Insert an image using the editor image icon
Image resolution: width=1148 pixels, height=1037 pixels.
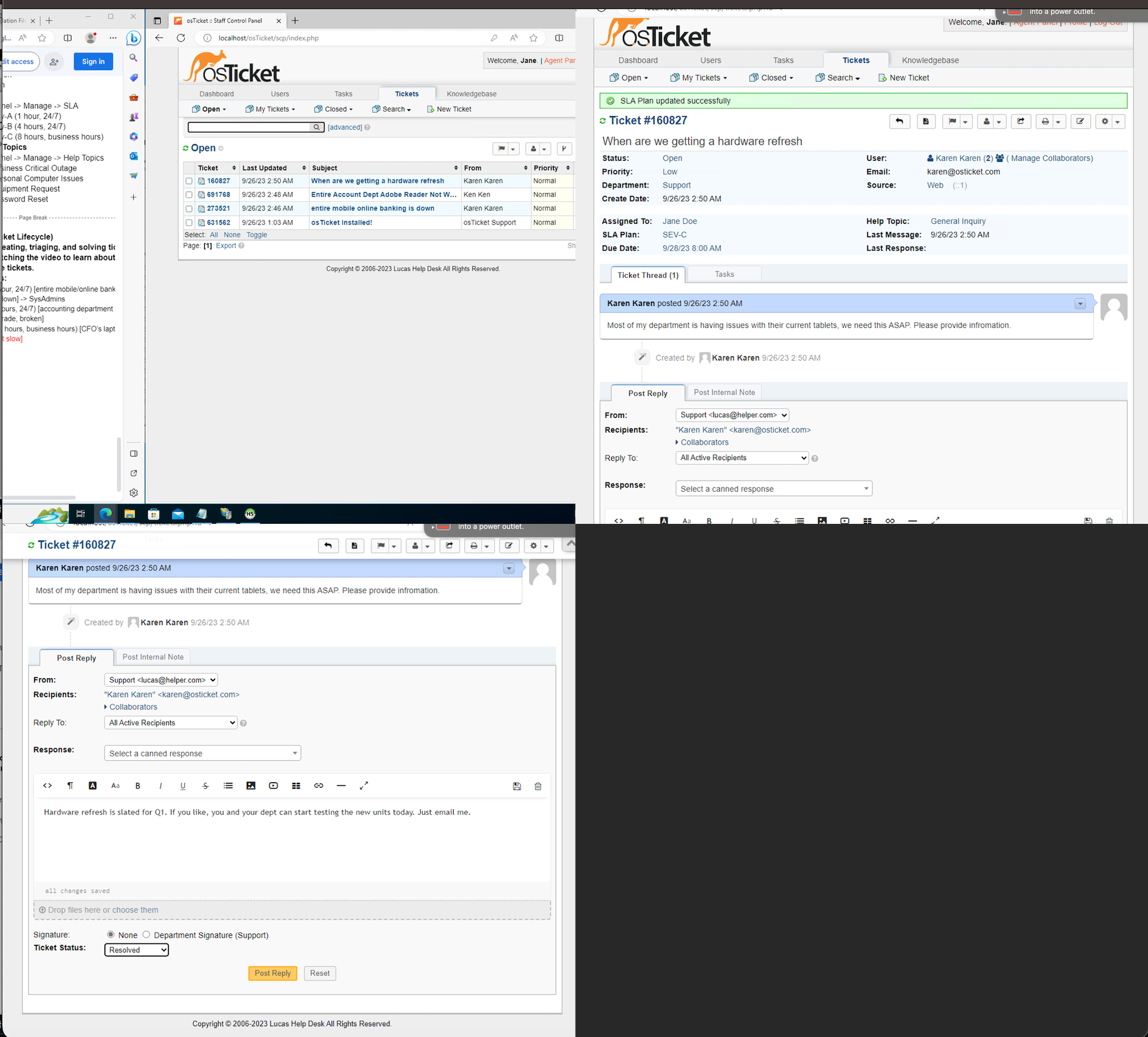(x=251, y=786)
